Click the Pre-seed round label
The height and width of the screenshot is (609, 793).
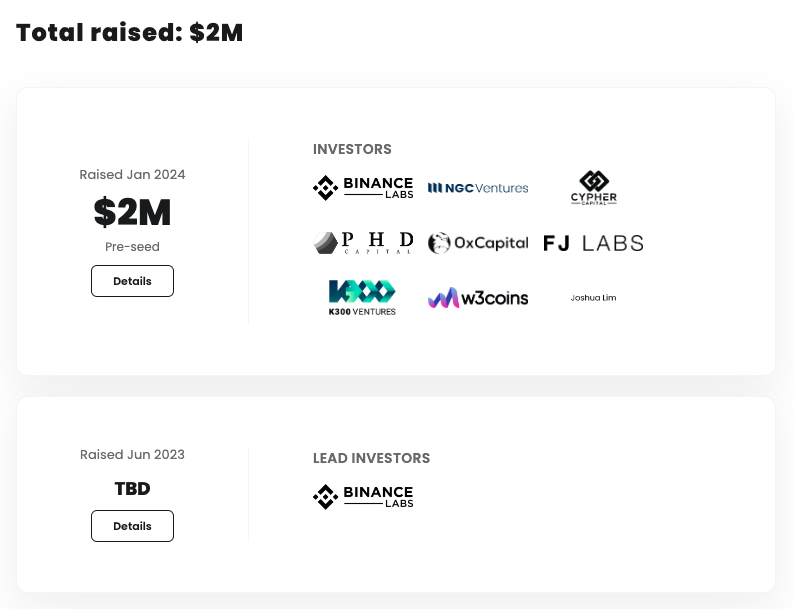click(x=132, y=247)
